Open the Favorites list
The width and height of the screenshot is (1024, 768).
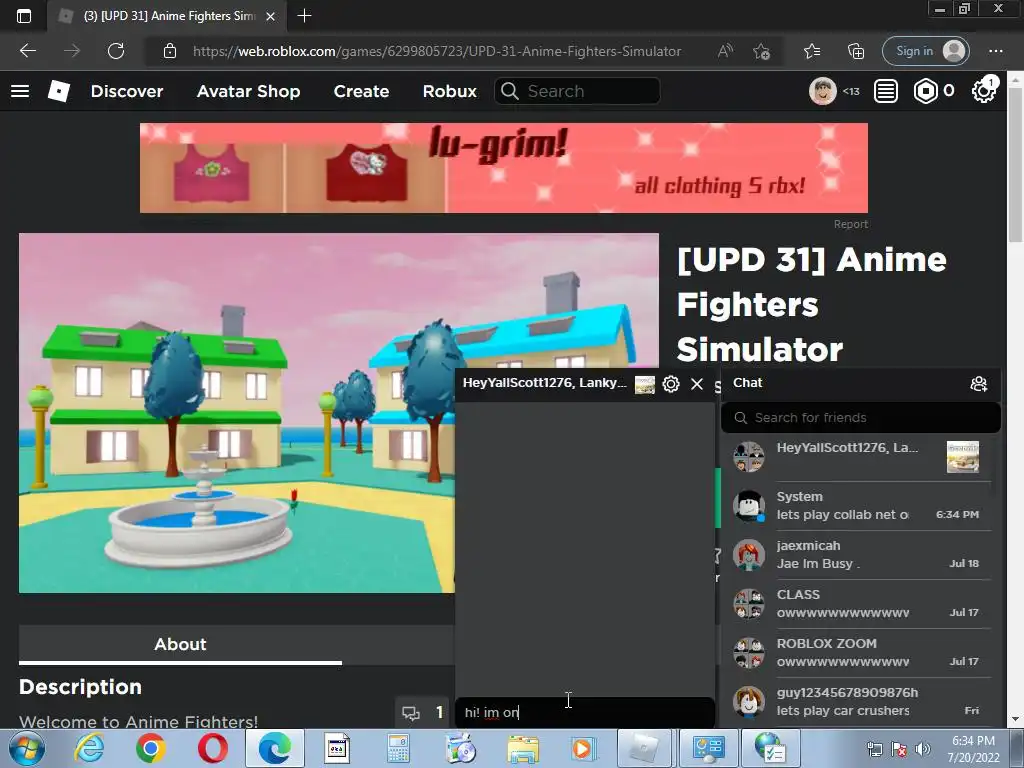click(812, 51)
